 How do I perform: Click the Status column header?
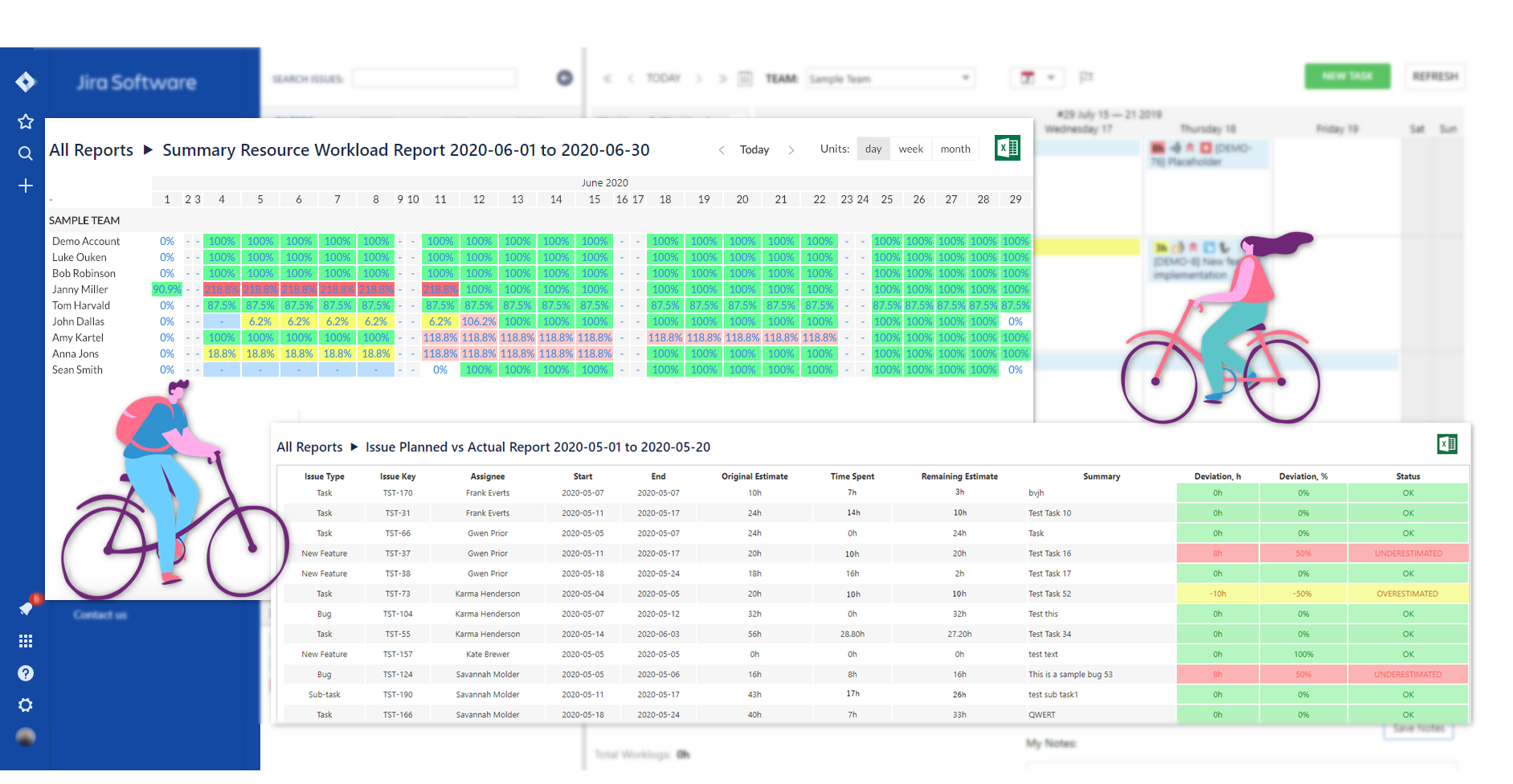click(1408, 476)
